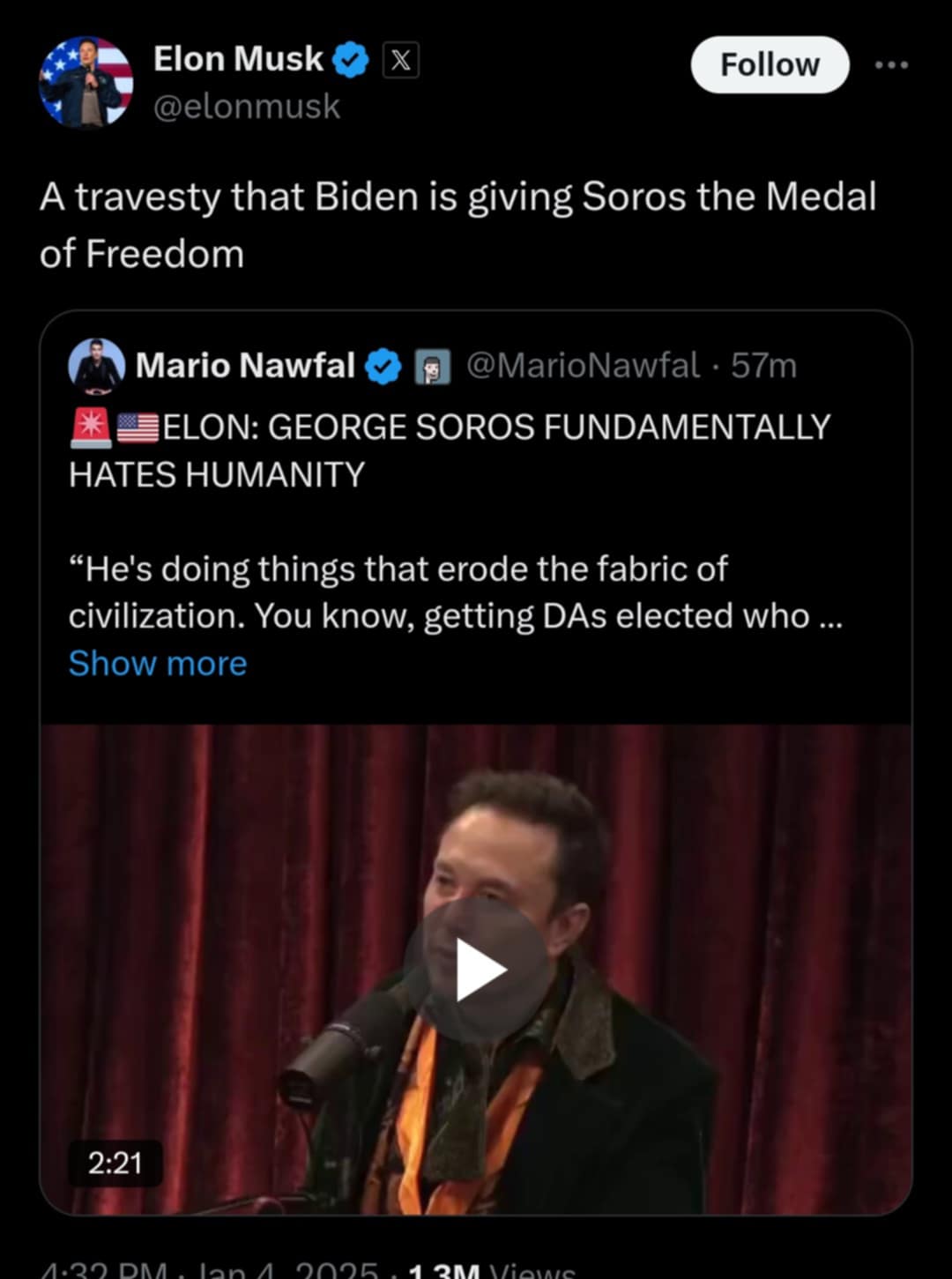
Task: Click the affiliate badge next to Mario Nawfal
Action: [x=433, y=367]
